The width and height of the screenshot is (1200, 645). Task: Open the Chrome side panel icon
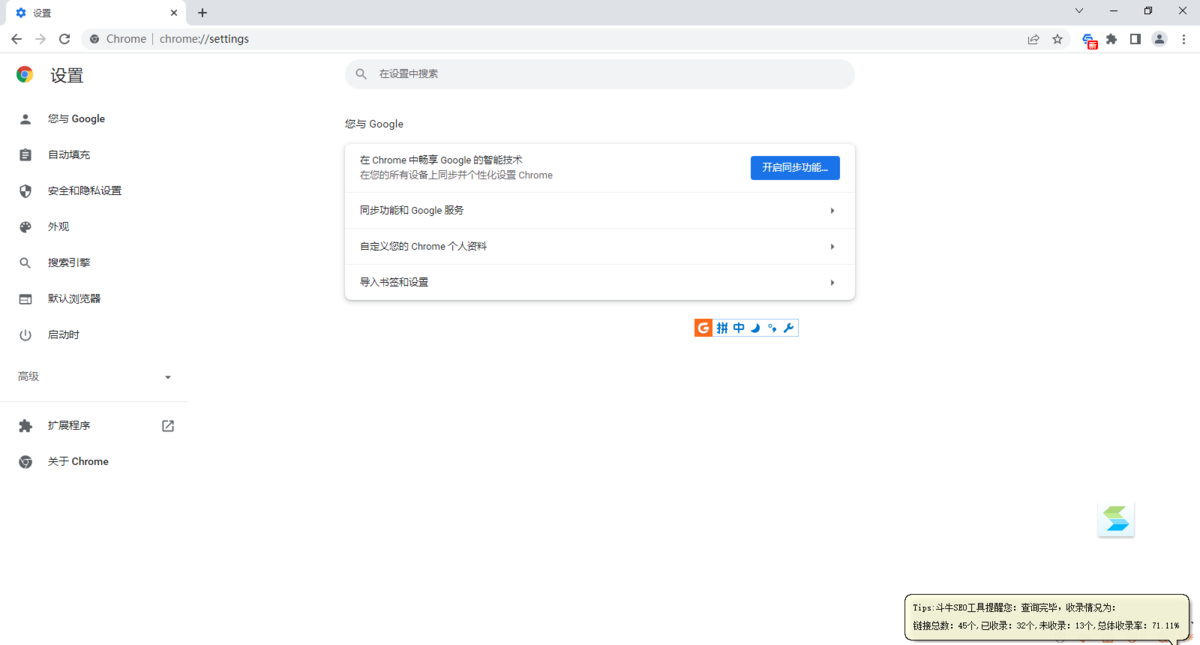pyautogui.click(x=1135, y=39)
